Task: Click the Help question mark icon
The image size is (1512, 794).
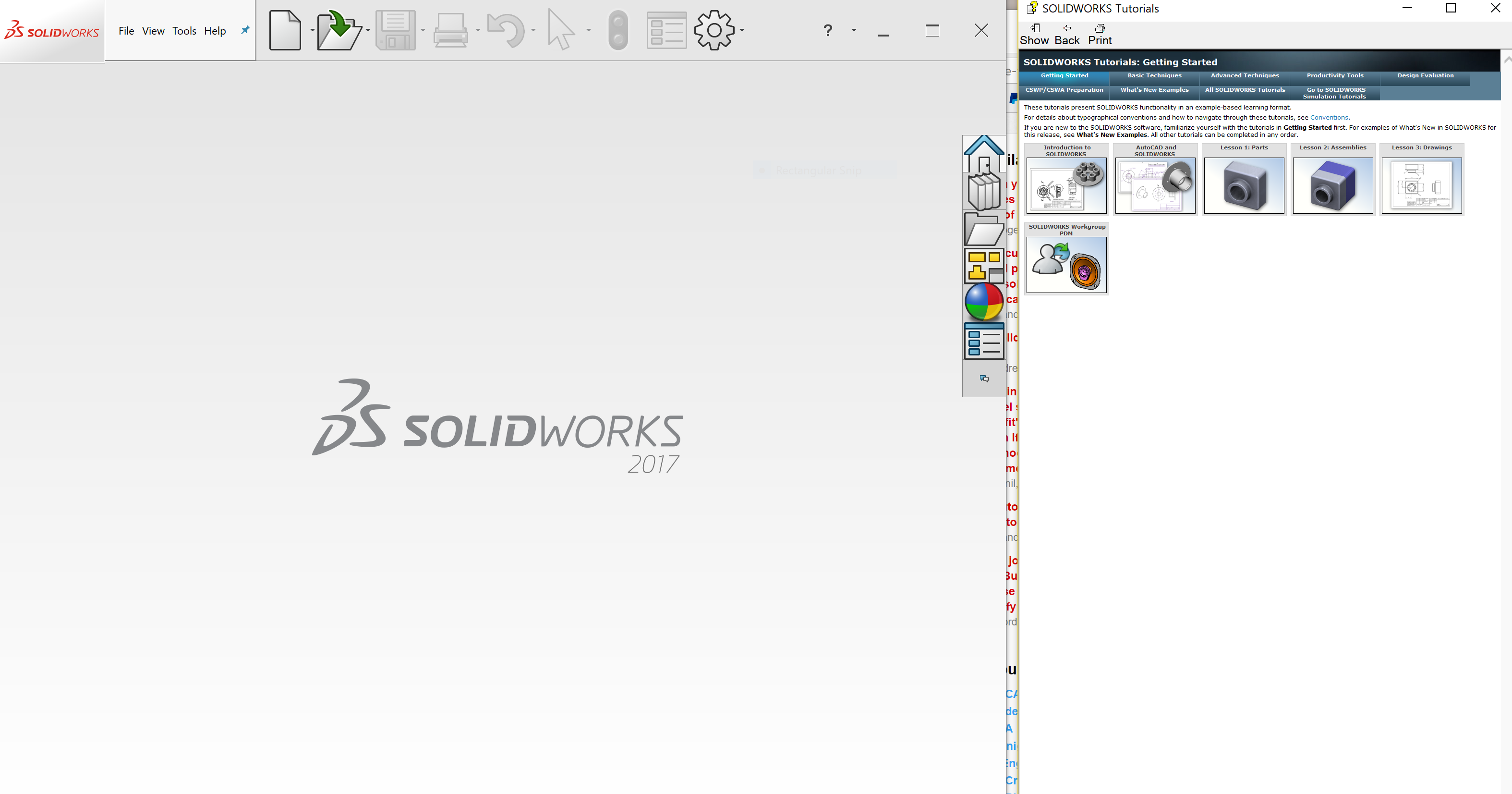Action: point(828,30)
